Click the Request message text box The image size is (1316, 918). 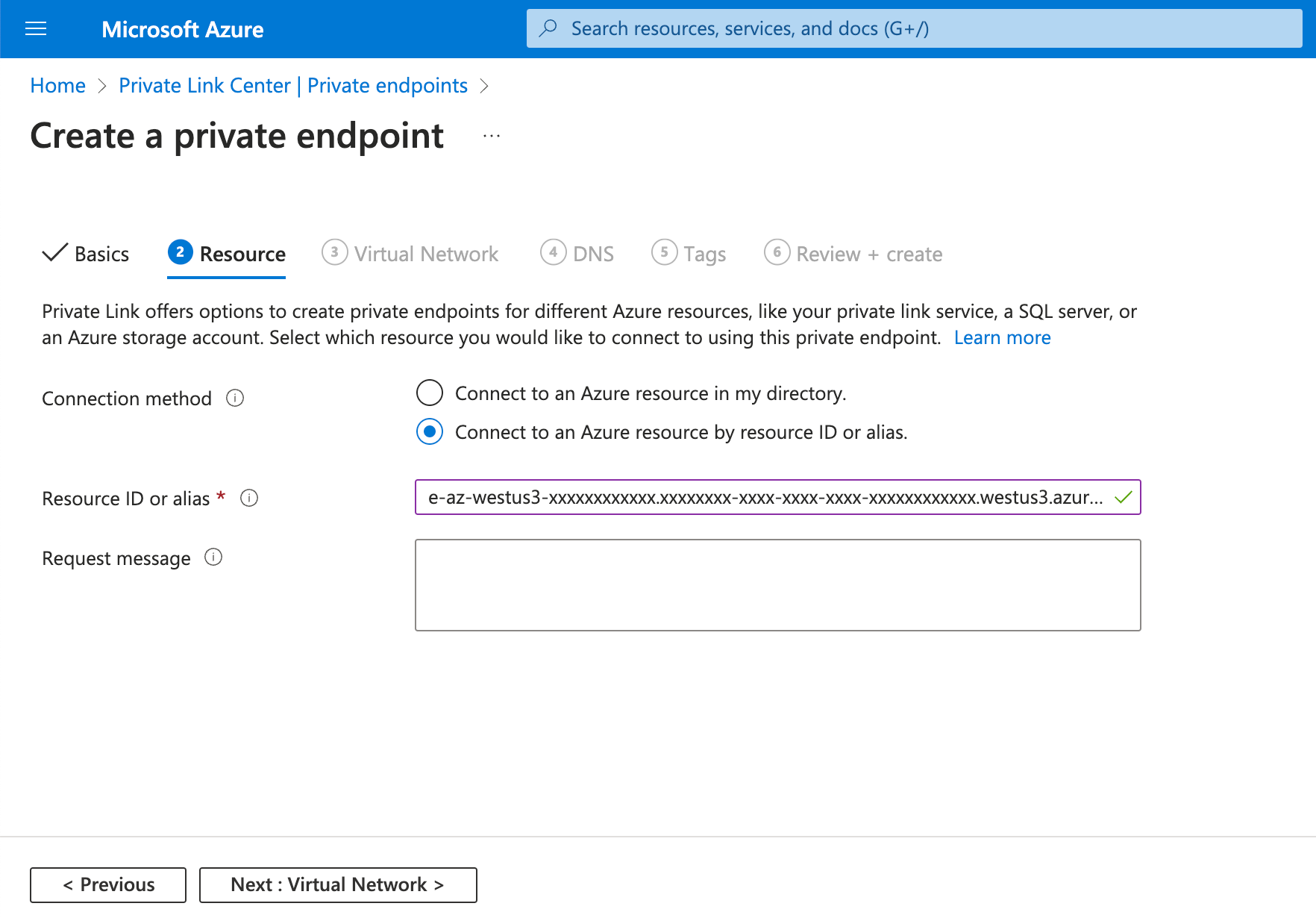[777, 585]
